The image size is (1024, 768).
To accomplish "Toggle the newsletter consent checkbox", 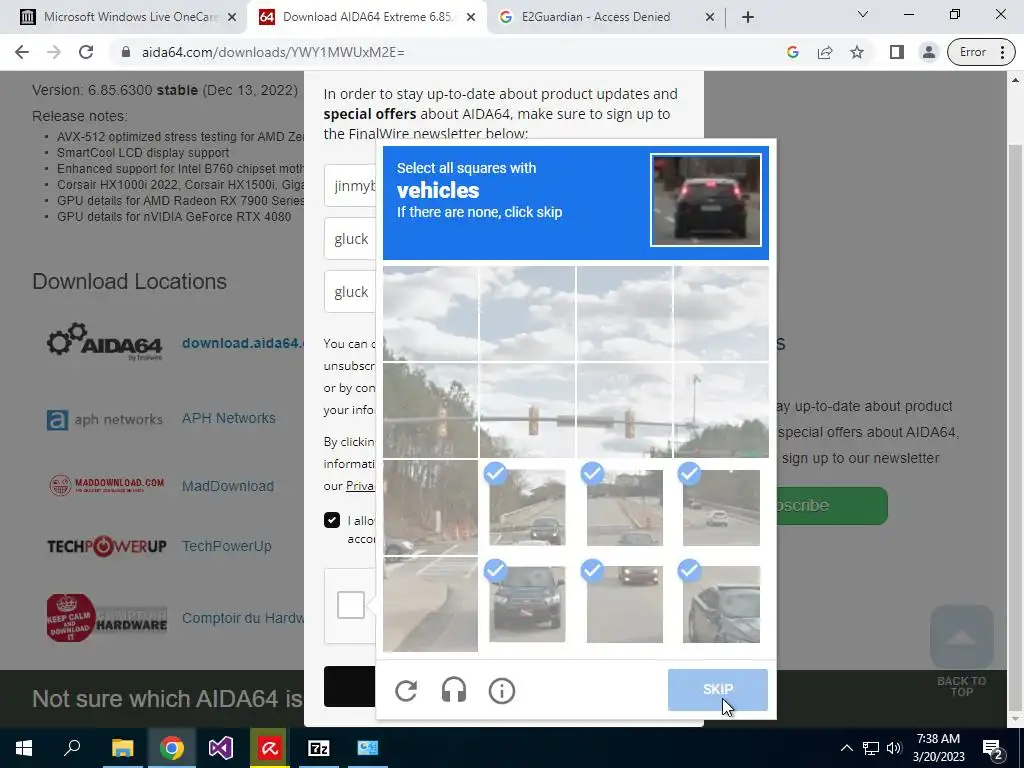I will 332,520.
